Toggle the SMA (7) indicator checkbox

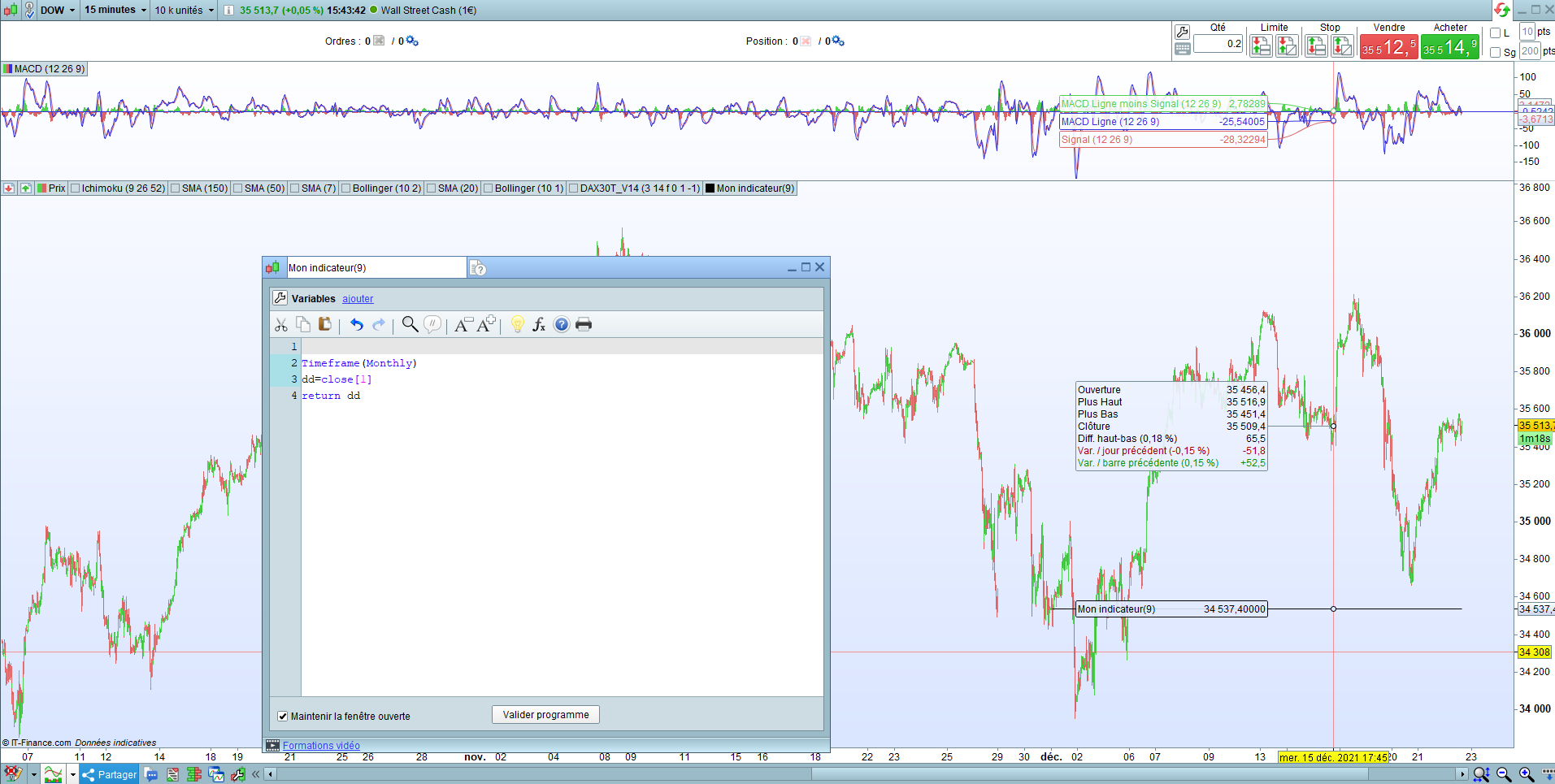coord(294,188)
